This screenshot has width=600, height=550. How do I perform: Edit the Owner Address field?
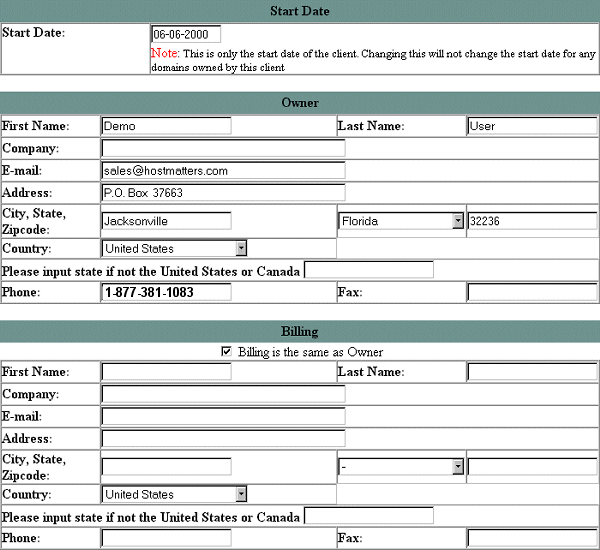[x=223, y=193]
